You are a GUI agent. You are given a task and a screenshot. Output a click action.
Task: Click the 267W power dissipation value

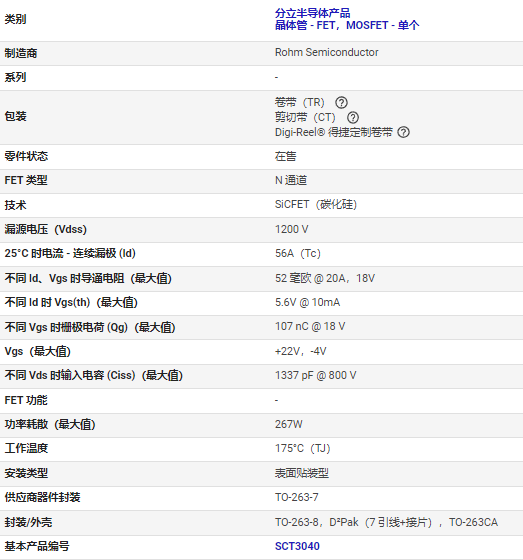point(289,424)
